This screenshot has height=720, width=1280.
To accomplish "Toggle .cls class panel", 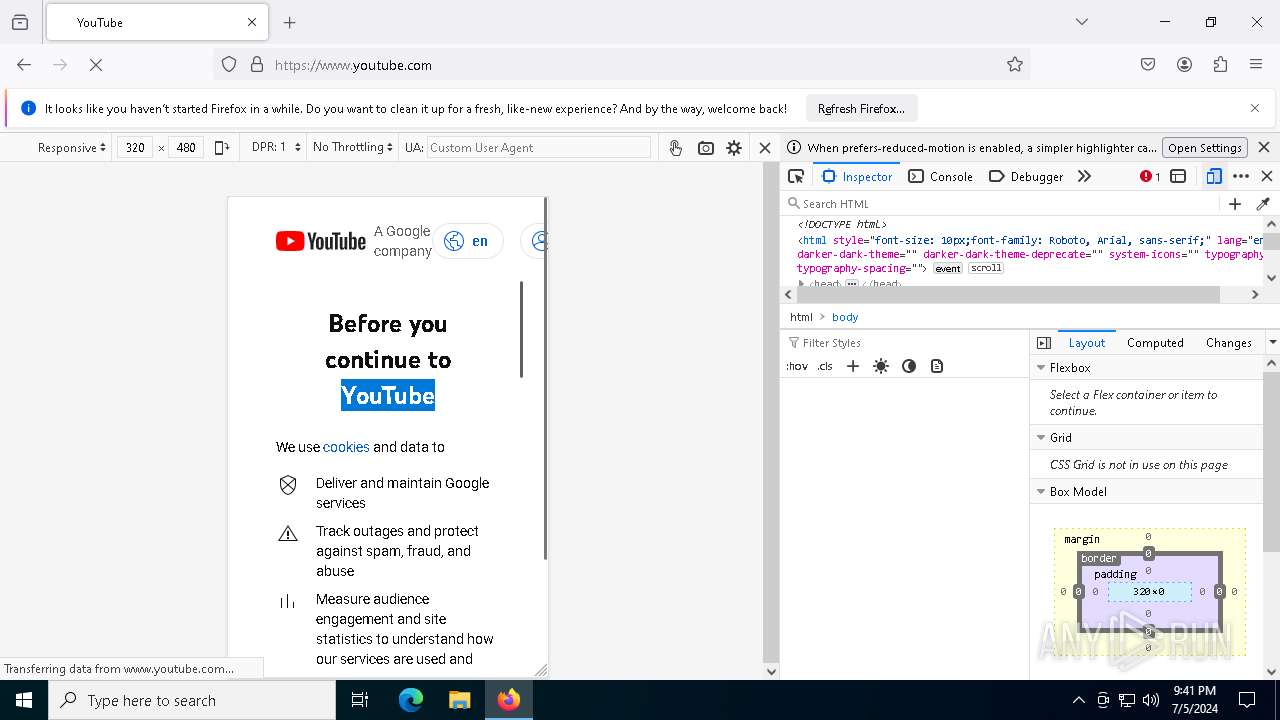I will click(825, 366).
